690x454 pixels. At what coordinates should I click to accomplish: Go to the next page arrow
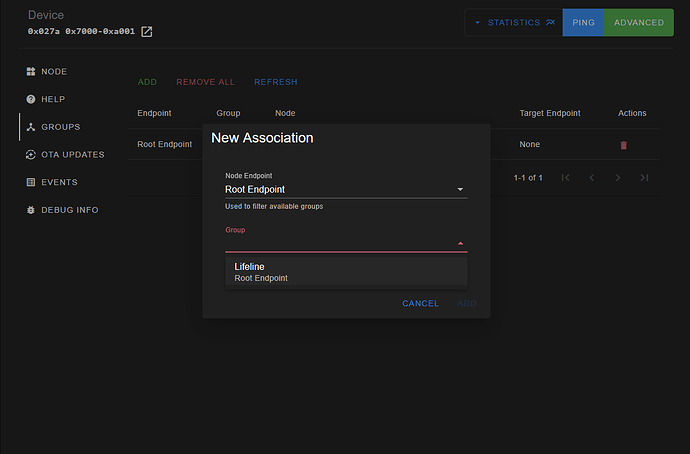[618, 178]
